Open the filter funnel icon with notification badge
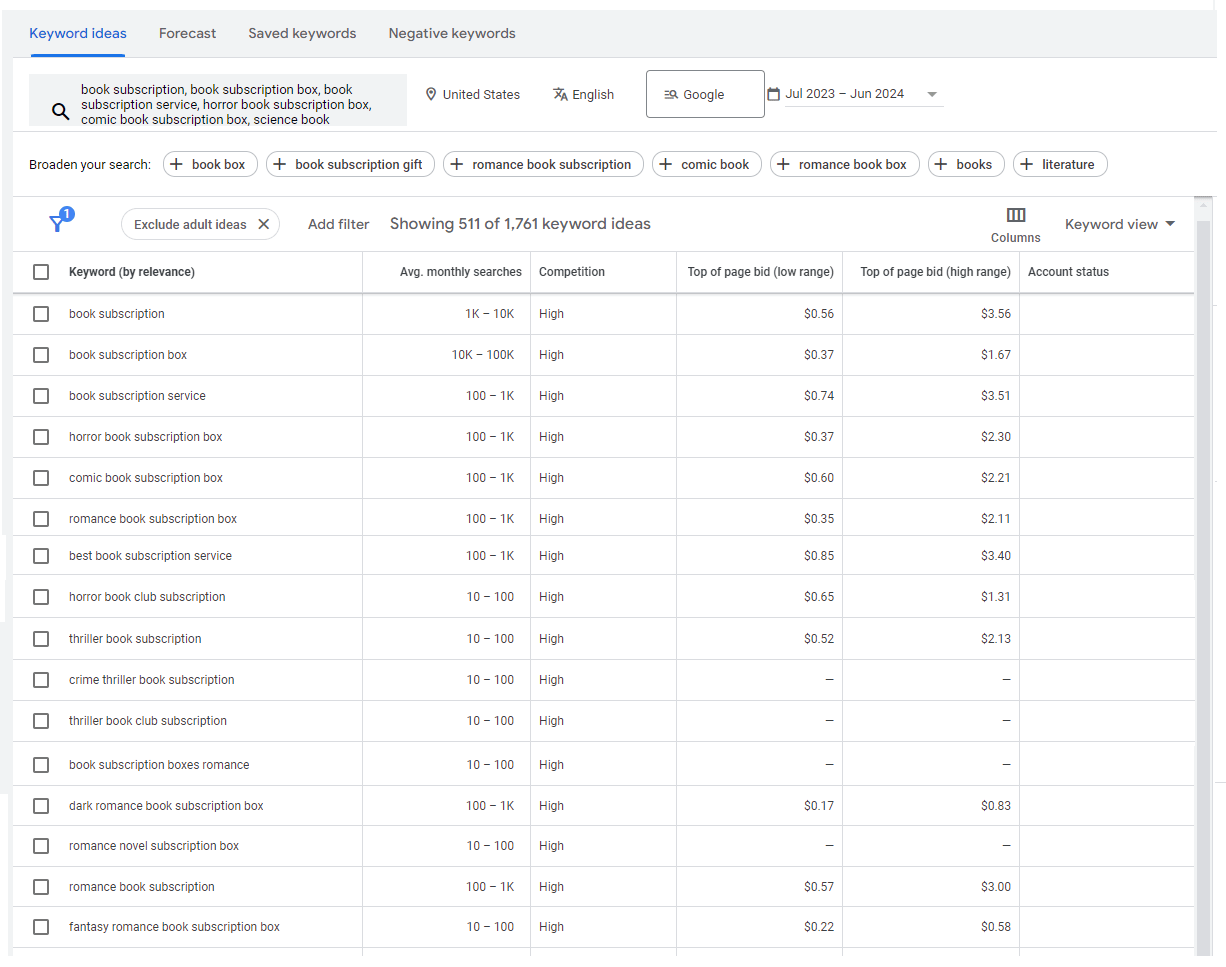1226x967 pixels. coord(57,220)
